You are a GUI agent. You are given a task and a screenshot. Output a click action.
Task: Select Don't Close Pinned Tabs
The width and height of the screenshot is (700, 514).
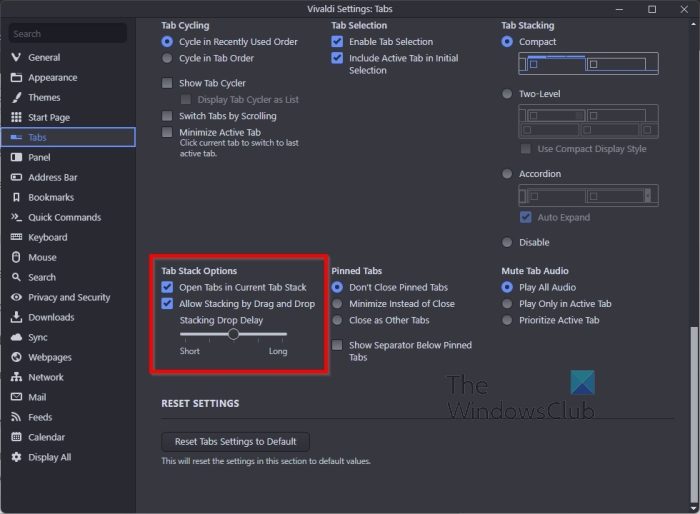pyautogui.click(x=337, y=287)
